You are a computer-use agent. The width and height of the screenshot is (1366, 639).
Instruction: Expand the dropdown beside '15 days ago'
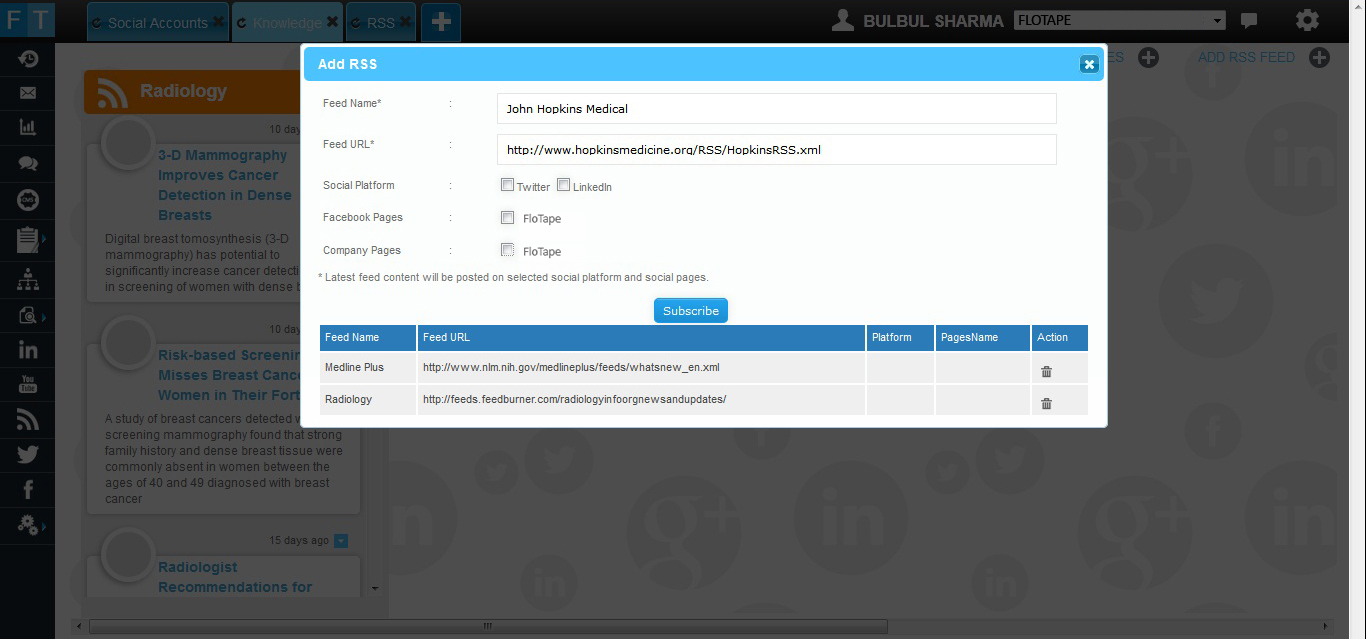coord(341,541)
